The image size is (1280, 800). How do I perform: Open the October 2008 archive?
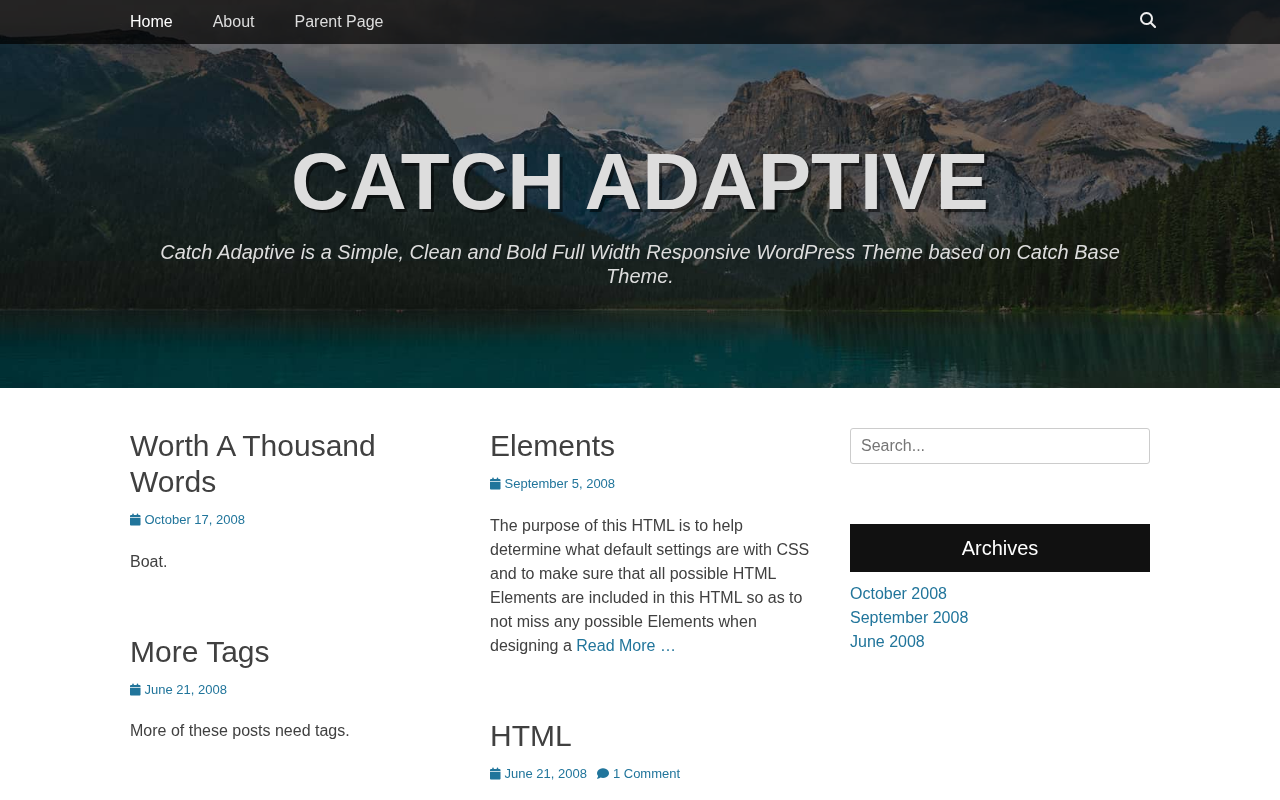(898, 594)
